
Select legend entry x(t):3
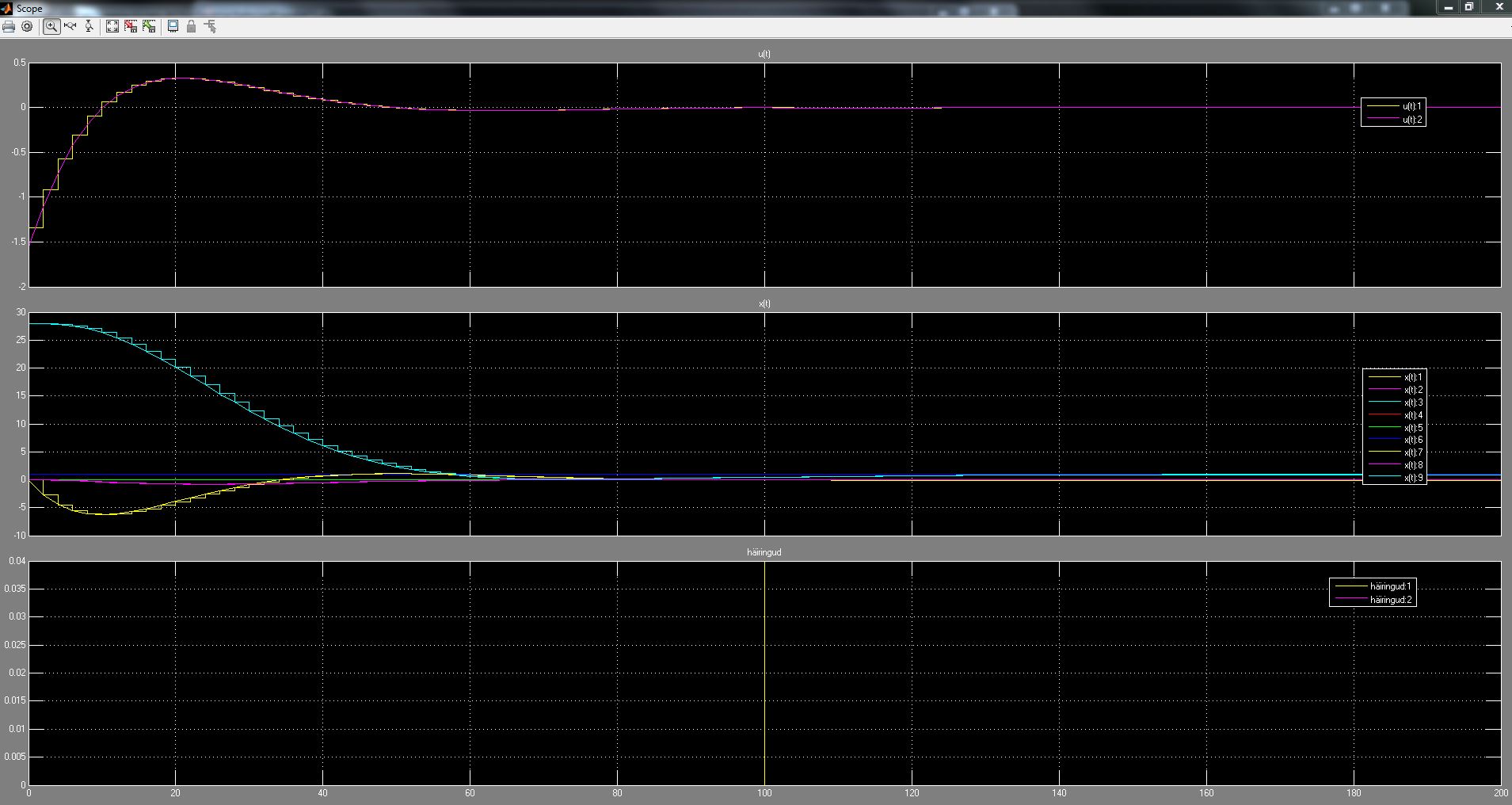1395,402
